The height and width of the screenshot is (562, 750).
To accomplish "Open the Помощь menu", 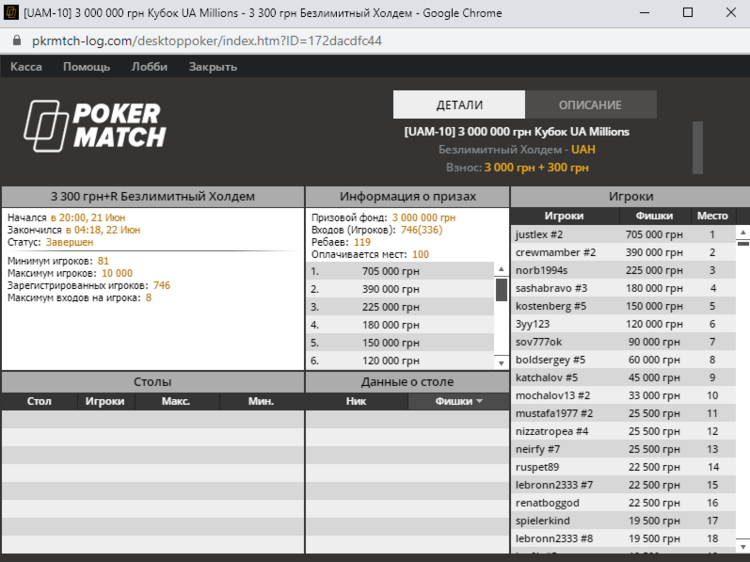I will coord(86,67).
